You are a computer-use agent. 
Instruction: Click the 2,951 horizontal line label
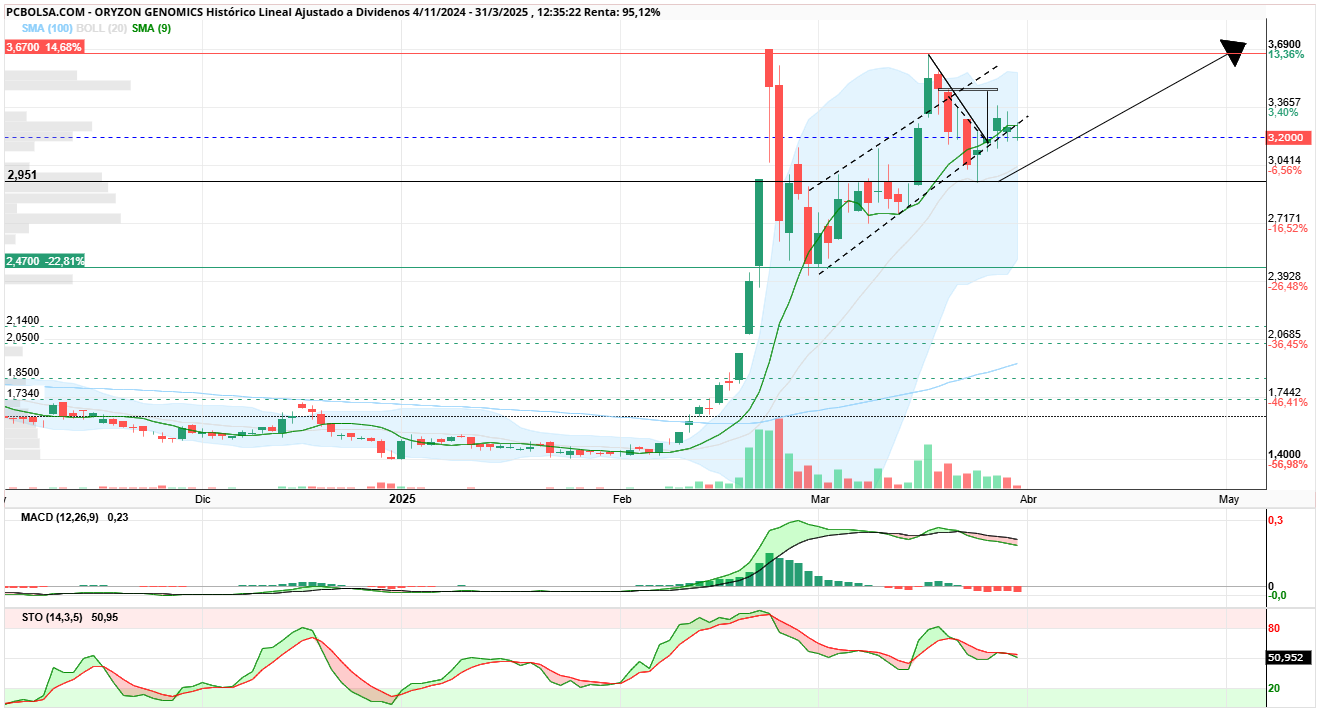pos(22,175)
